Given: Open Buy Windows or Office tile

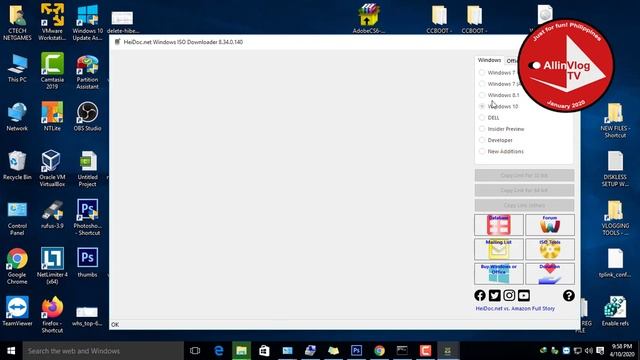Looking at the screenshot, I should pyautogui.click(x=499, y=274).
